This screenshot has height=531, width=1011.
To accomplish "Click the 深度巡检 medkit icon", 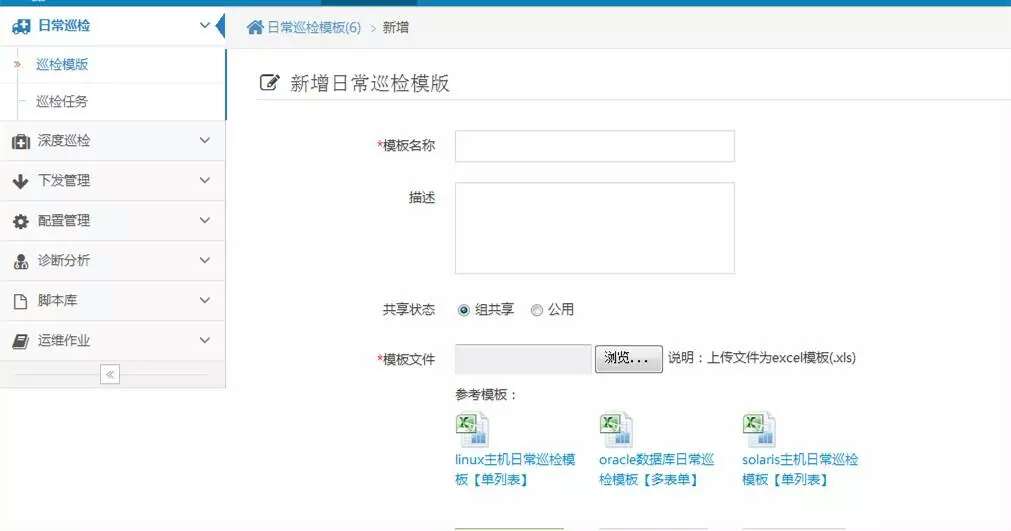I will tap(21, 141).
